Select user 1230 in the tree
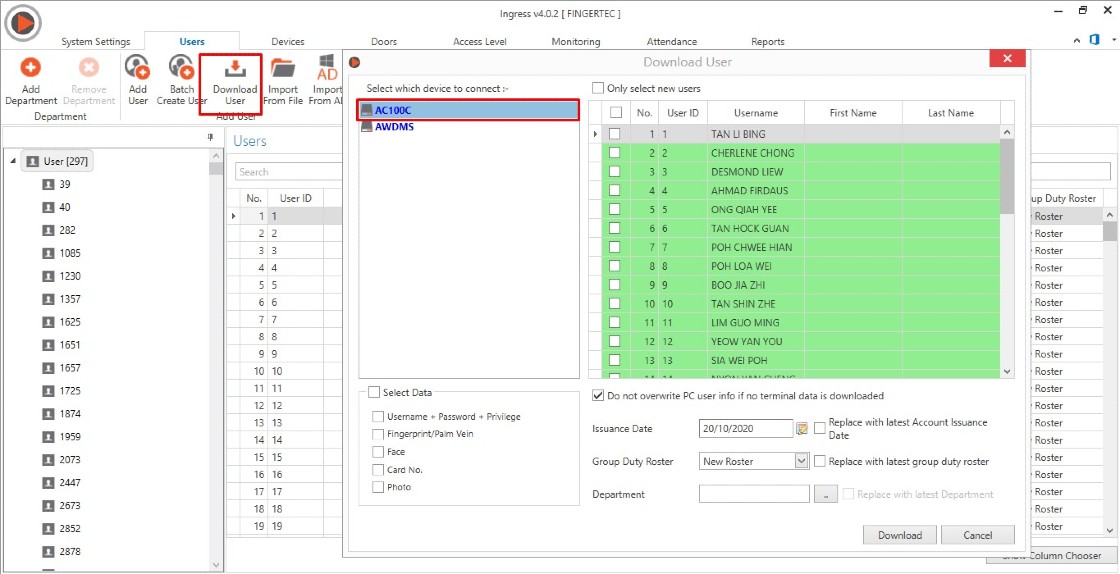The image size is (1120, 574). (x=70, y=276)
